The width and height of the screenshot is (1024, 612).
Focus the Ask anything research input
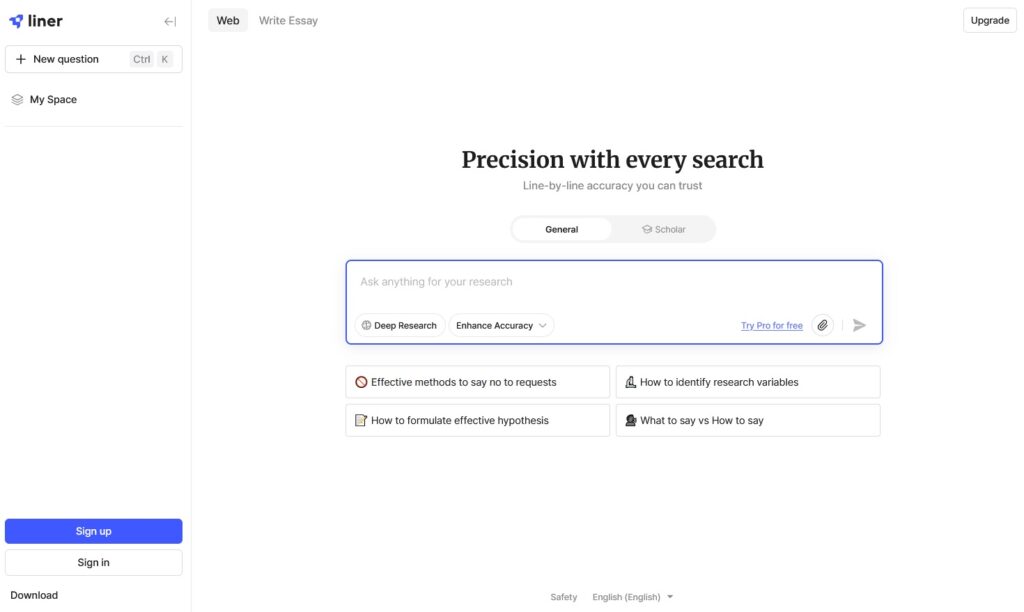coord(614,282)
